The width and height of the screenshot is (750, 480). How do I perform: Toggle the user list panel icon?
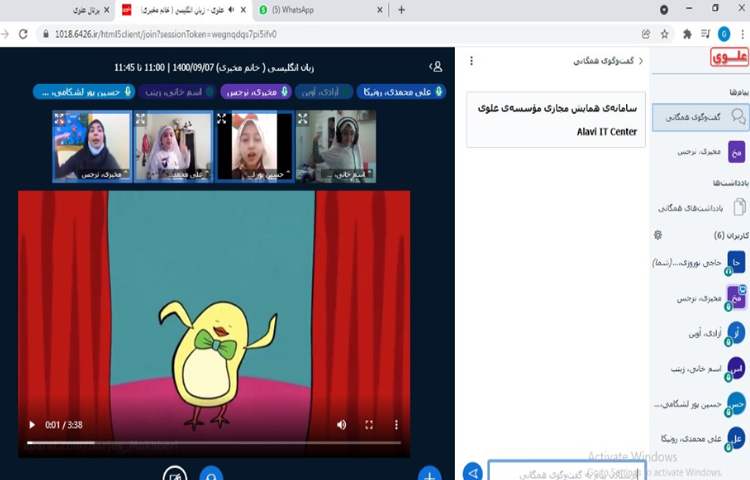click(436, 67)
